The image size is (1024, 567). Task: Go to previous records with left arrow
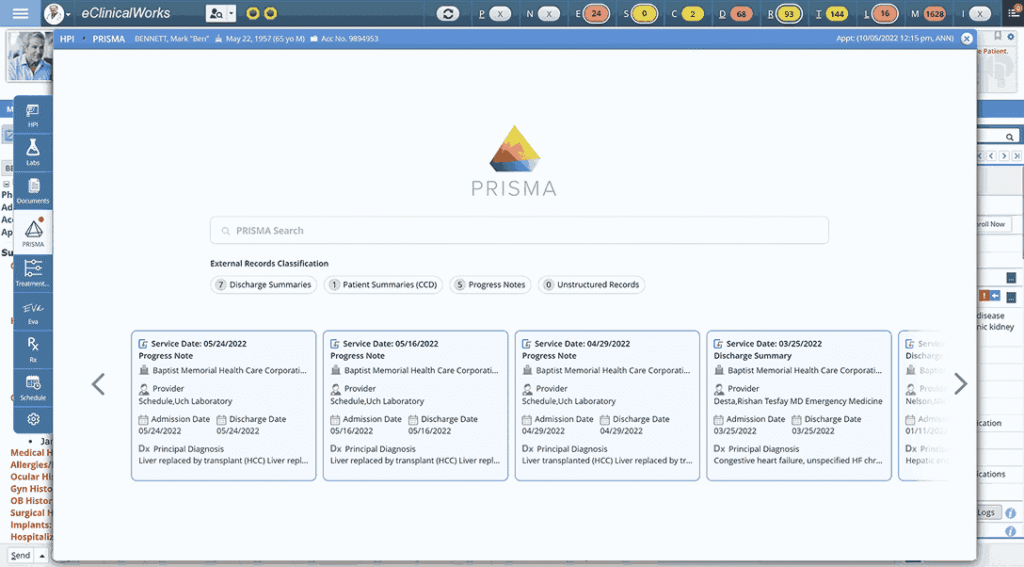point(99,384)
